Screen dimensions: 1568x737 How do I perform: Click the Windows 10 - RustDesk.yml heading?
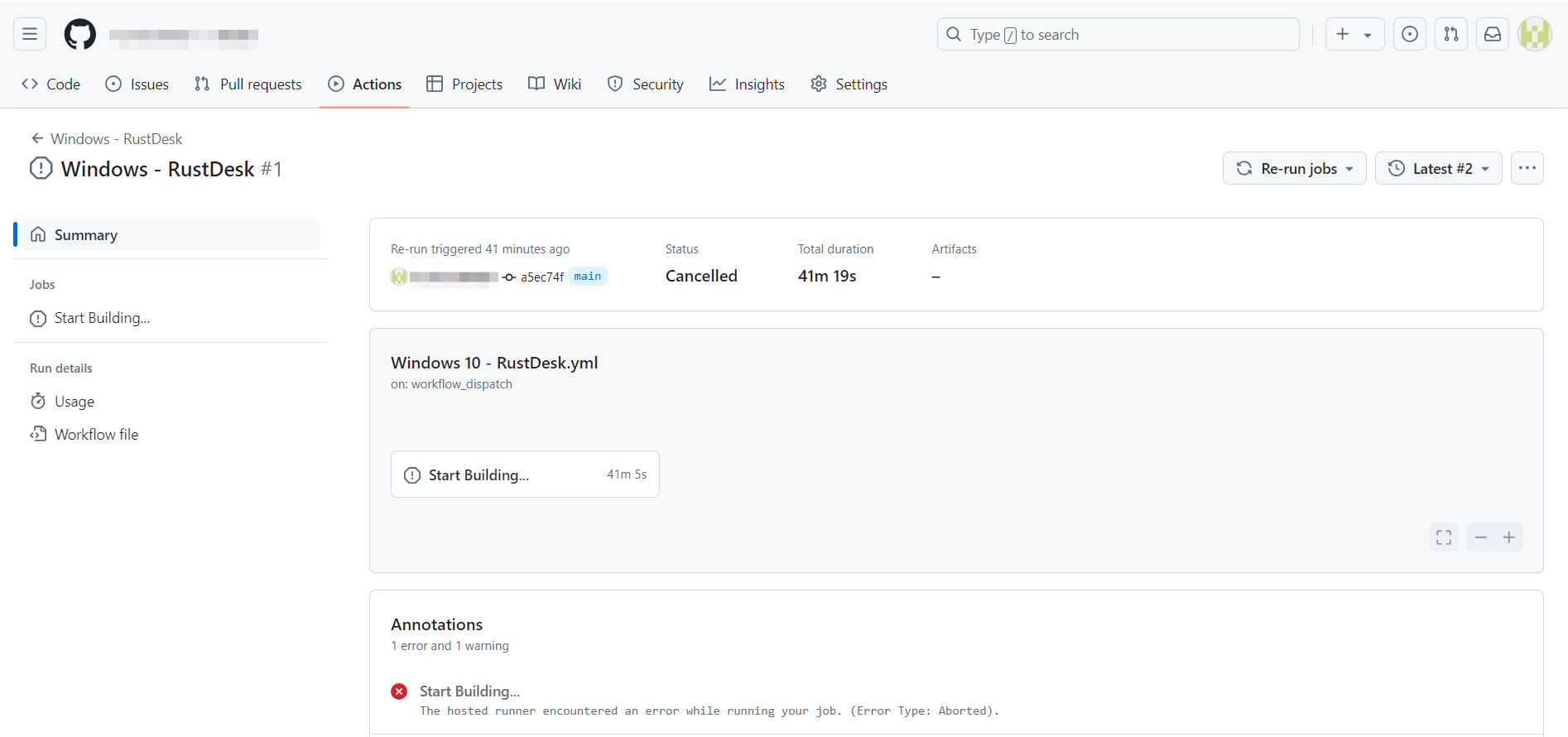pyautogui.click(x=494, y=363)
